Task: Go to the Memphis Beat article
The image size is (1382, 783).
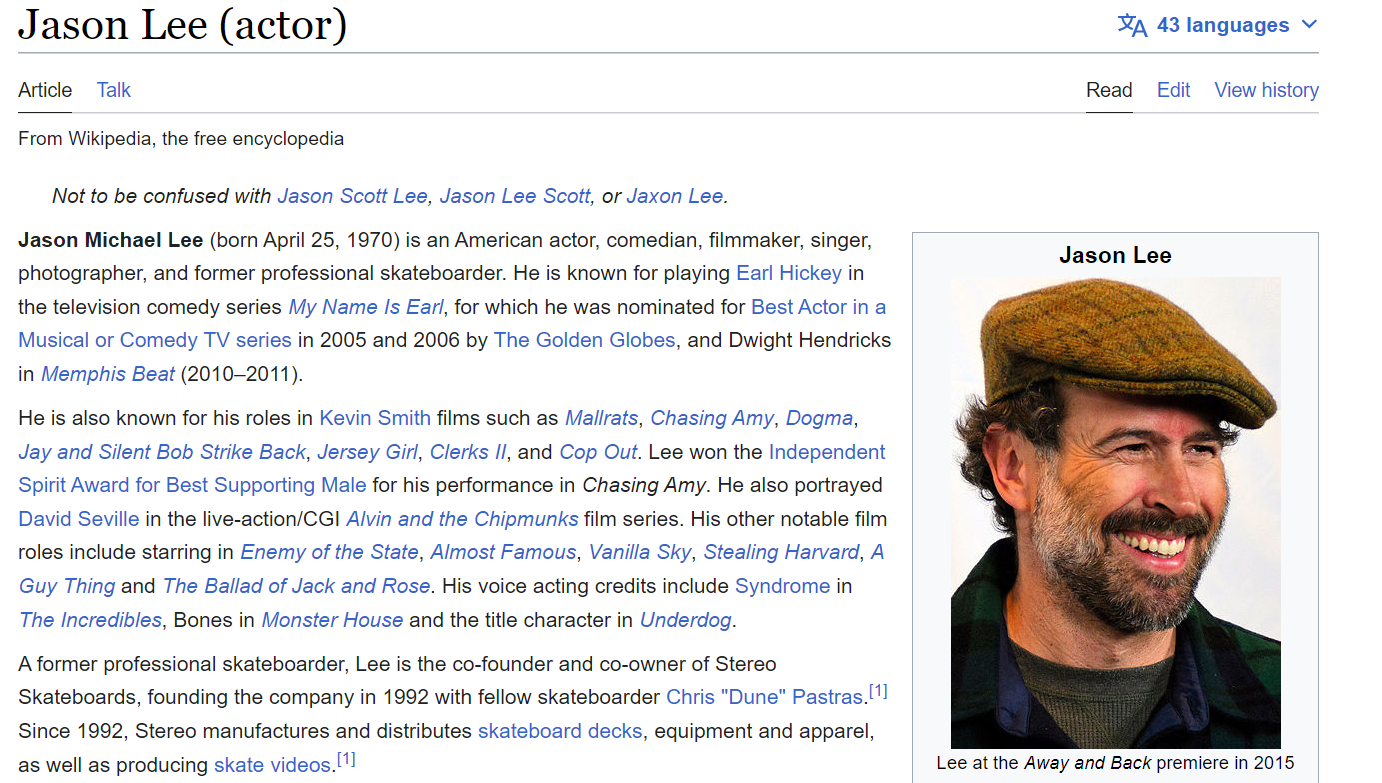Action: 107,374
